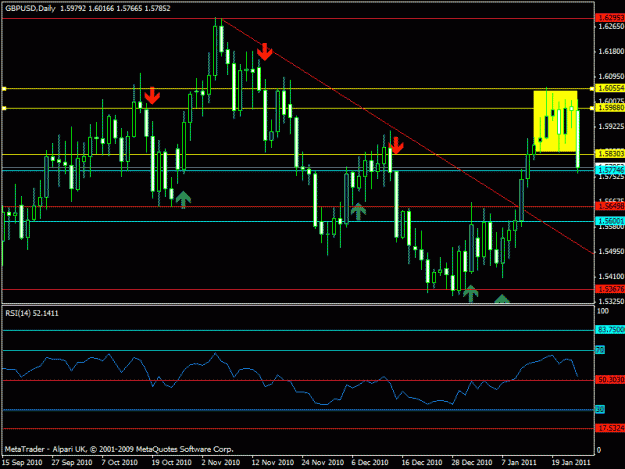This screenshot has width=625, height=469.
Task: Select the descending red trendline
Action: (x=407, y=135)
